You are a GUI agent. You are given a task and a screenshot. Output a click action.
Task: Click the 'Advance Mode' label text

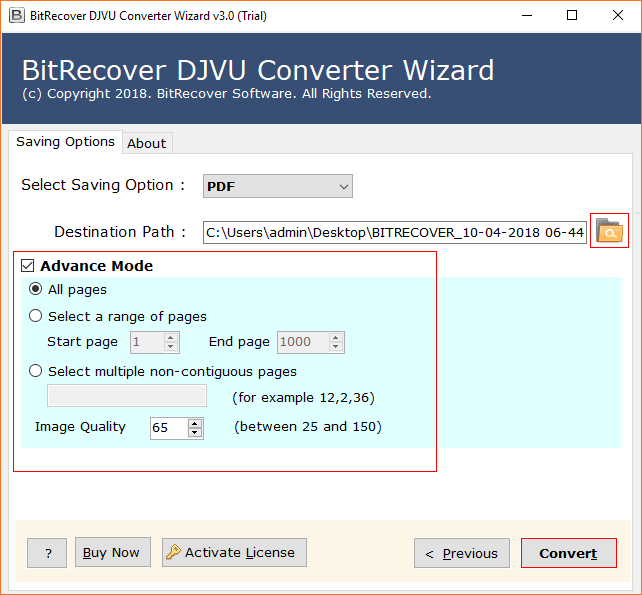[97, 266]
